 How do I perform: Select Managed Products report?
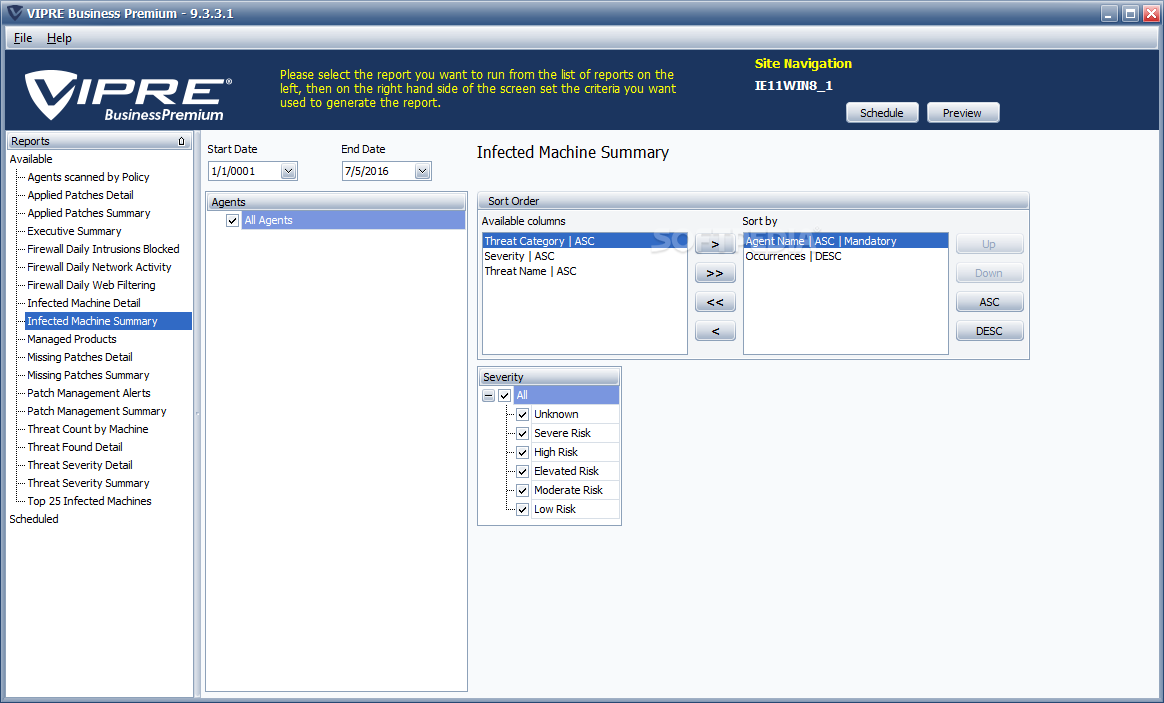tap(72, 339)
